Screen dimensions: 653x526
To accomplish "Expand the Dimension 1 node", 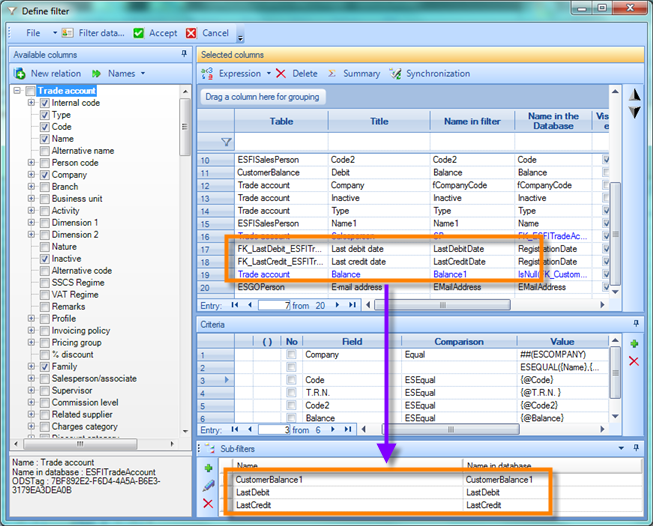I will (x=31, y=222).
